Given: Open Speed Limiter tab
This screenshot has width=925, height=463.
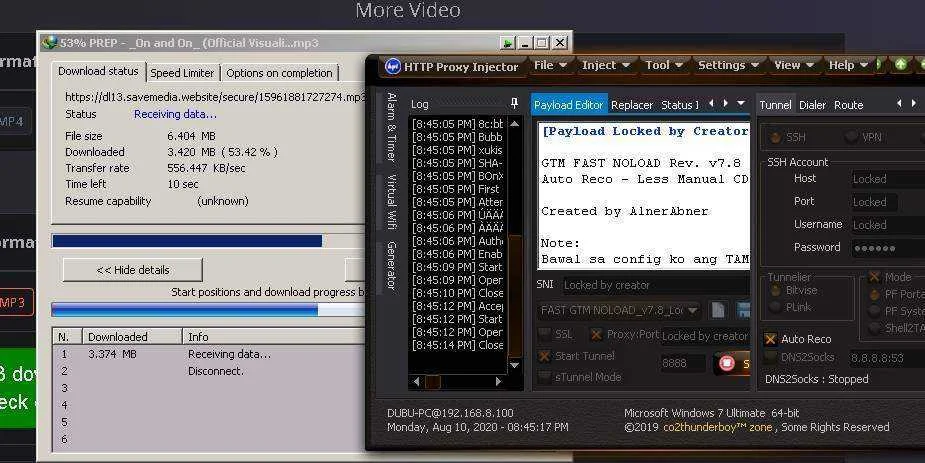Looking at the screenshot, I should 182,73.
